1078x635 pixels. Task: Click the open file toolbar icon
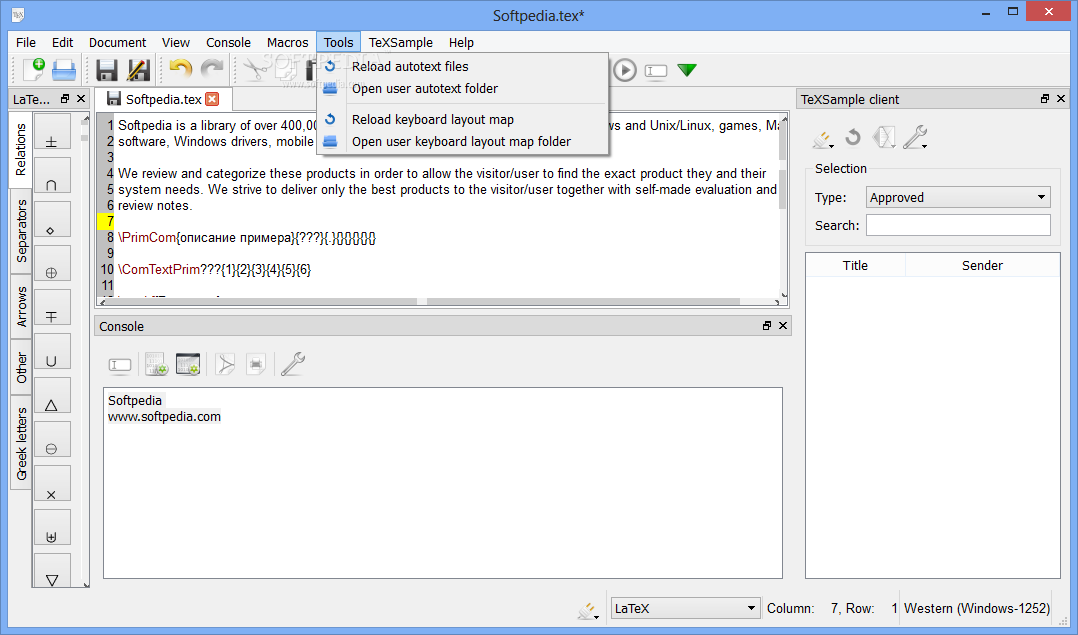(x=64, y=69)
